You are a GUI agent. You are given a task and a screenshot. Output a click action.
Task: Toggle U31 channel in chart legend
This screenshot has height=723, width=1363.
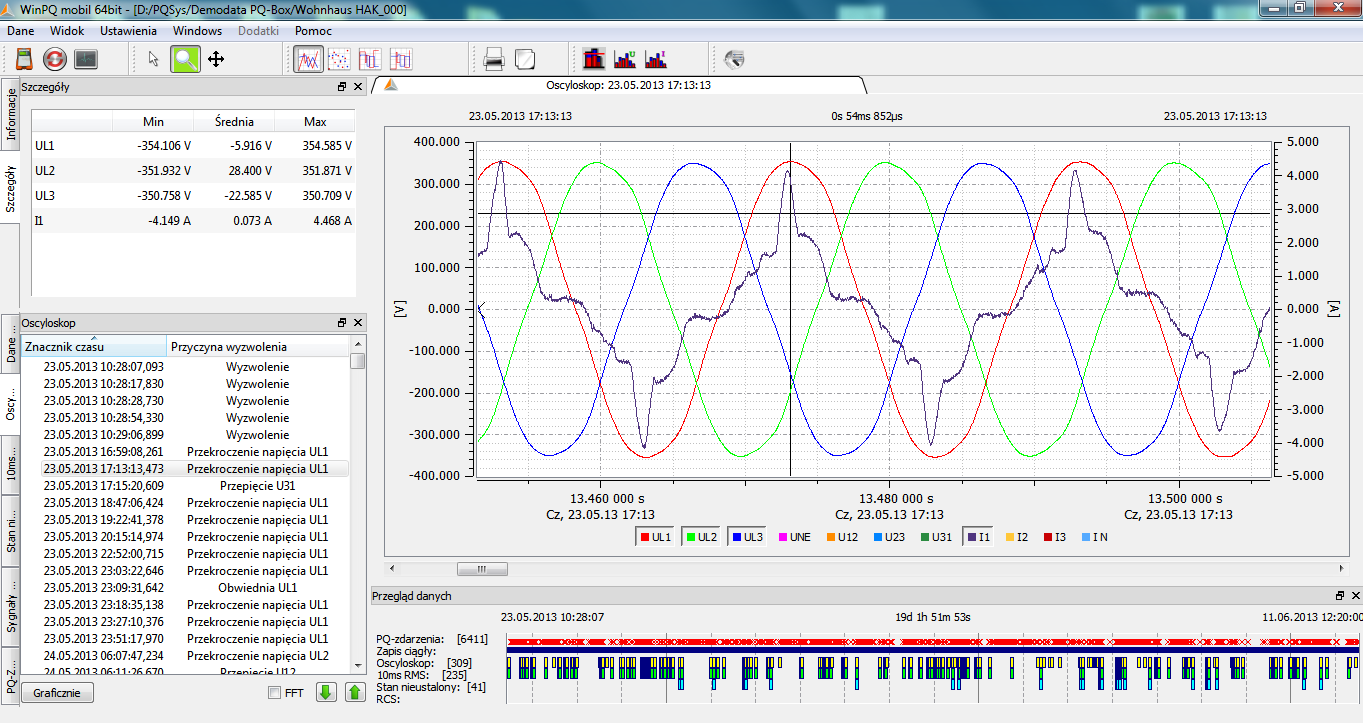[x=938, y=537]
